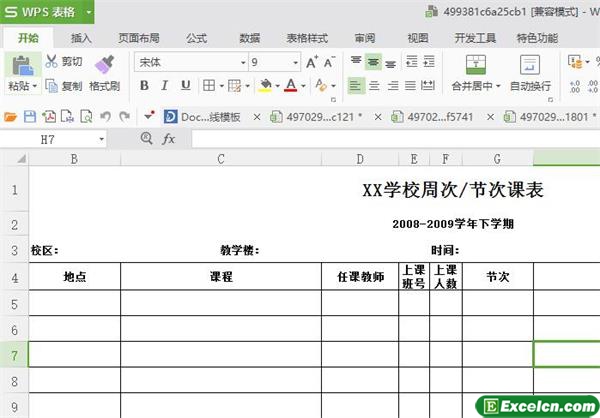The image size is (600, 418).
Task: Click the zoom magnifier beside fx
Action: pos(147,139)
